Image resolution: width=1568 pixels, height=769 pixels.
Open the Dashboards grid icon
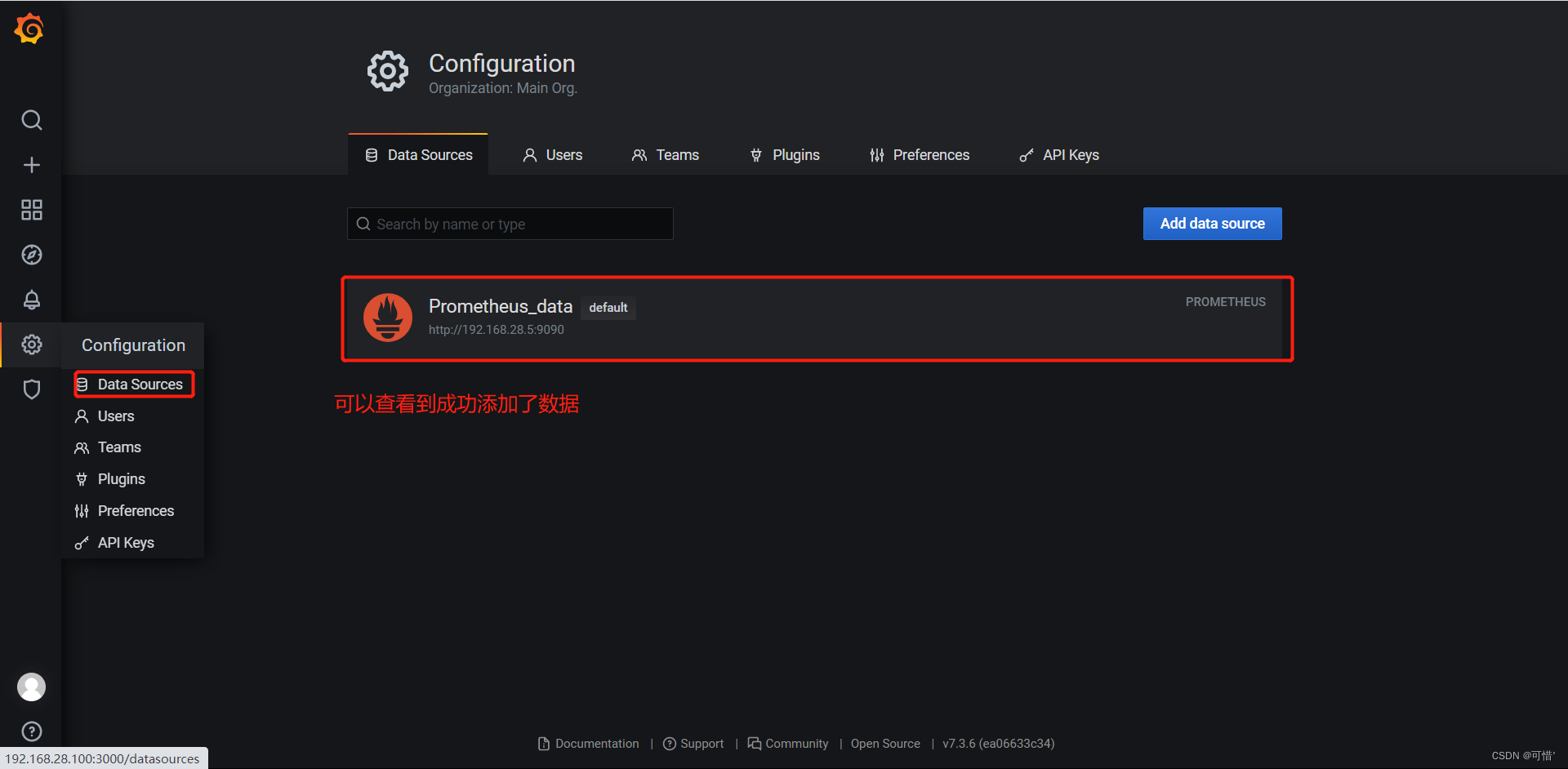31,210
